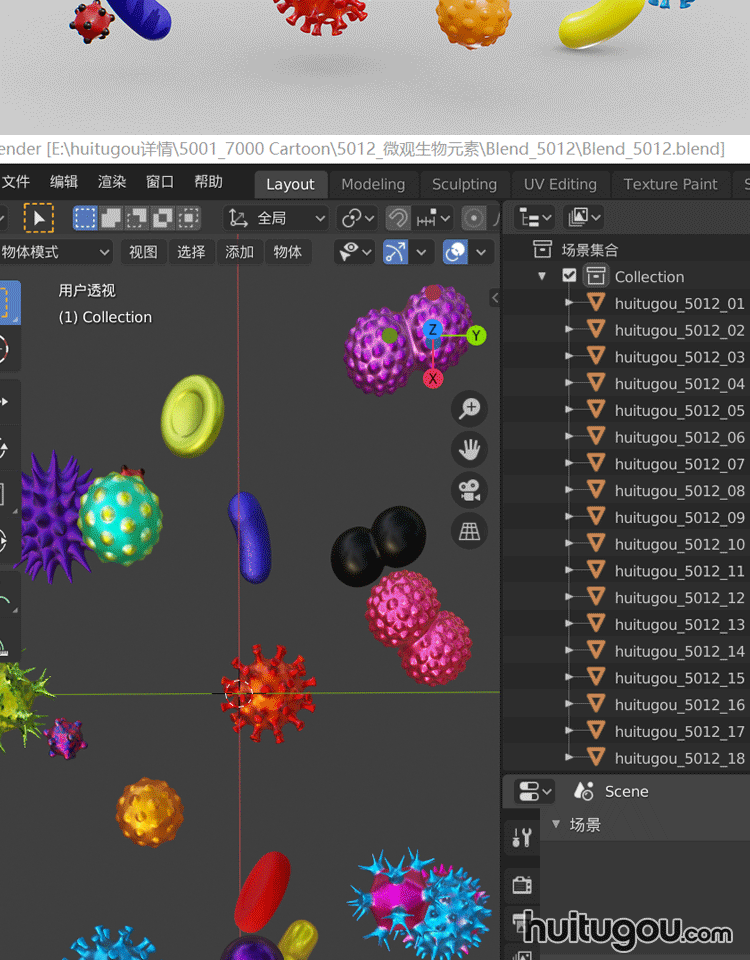The image size is (750, 960).
Task: Click the red X axis gizmo
Action: pyautogui.click(x=433, y=378)
